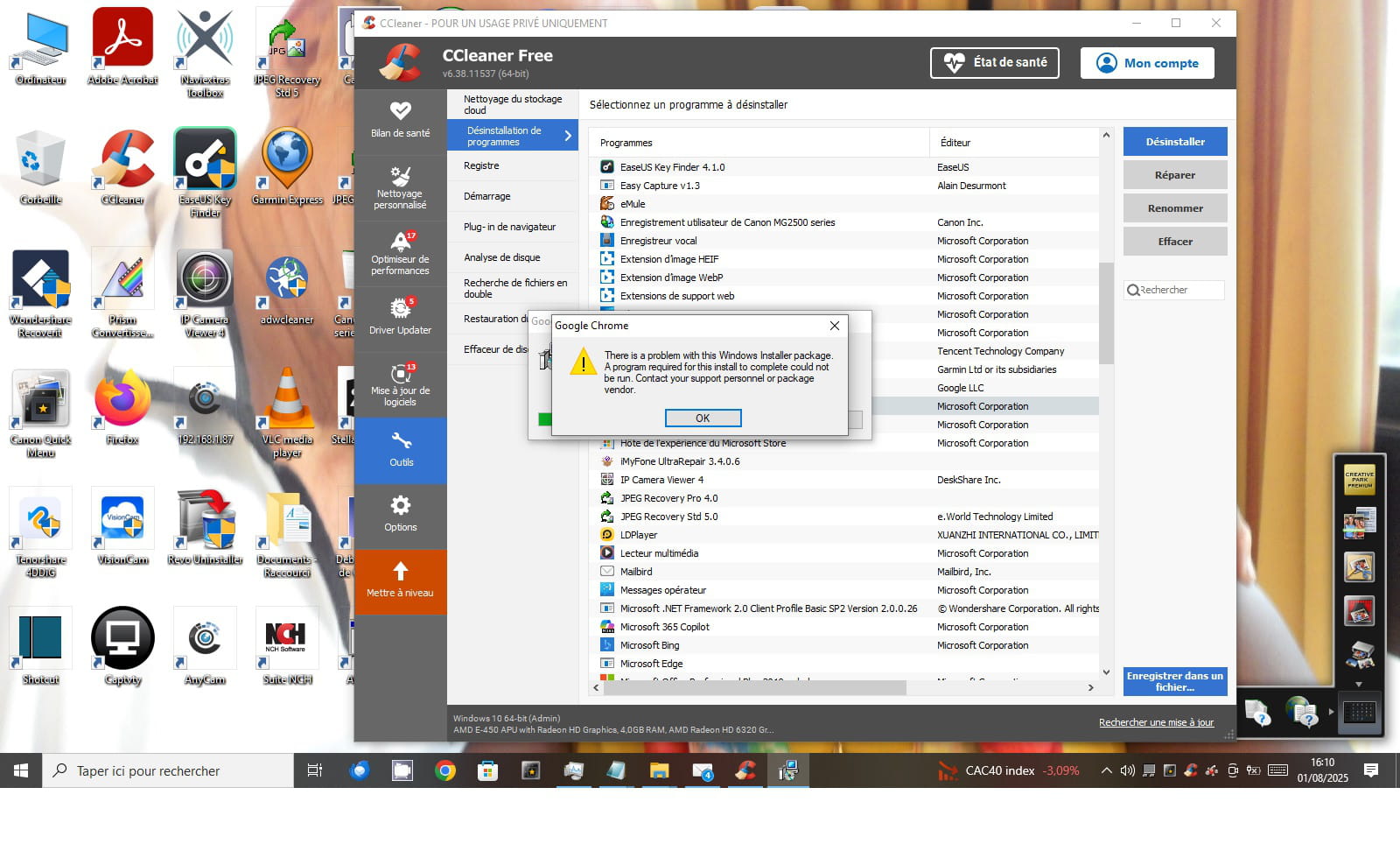1400x858 pixels.
Task: Open adwcleaner desktop shortcut
Action: [x=287, y=289]
